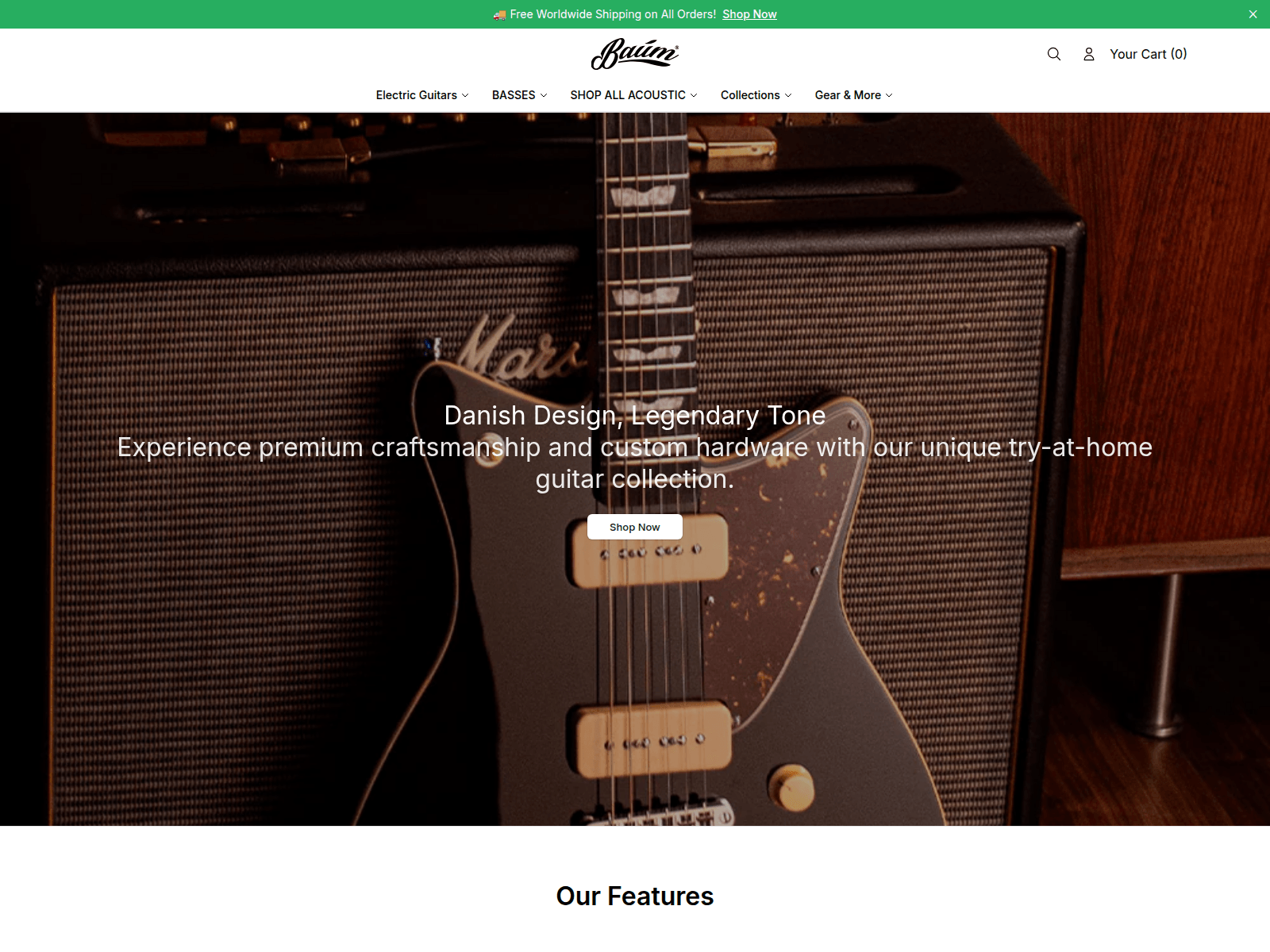Open the Electric Guitars menu

pyautogui.click(x=416, y=95)
